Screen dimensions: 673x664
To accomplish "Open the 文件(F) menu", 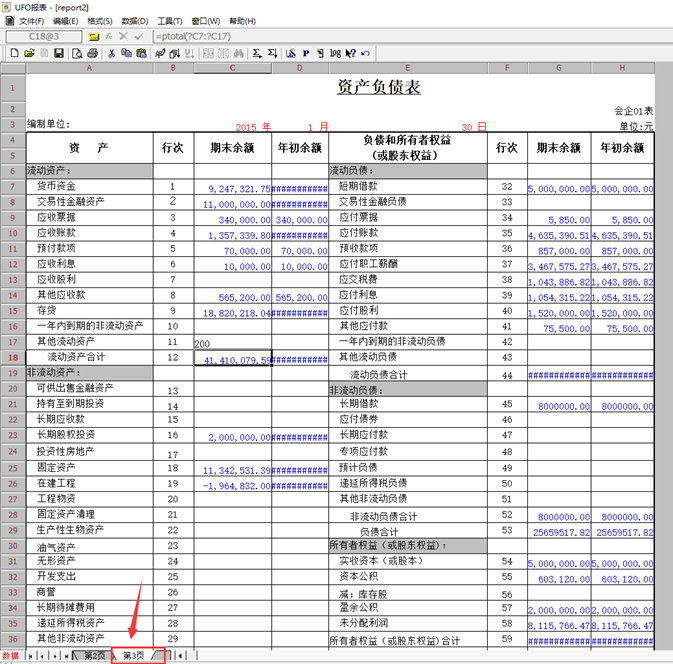I will click(31, 21).
